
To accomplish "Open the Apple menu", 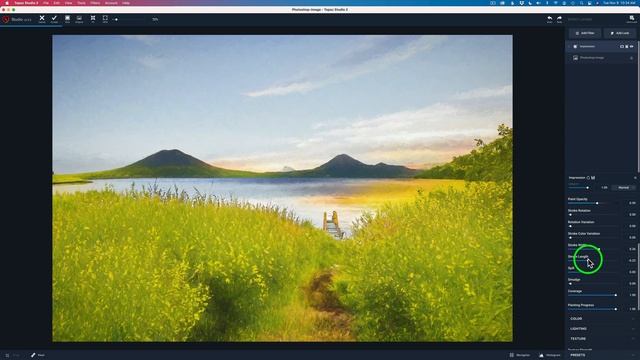I will (7, 3).
